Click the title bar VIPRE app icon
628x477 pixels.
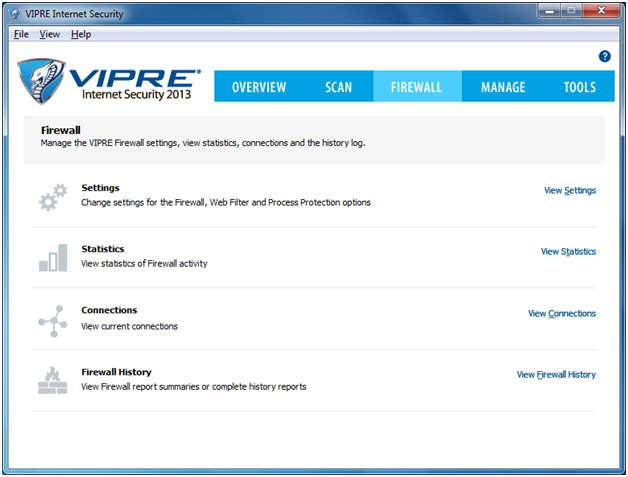click(x=15, y=14)
